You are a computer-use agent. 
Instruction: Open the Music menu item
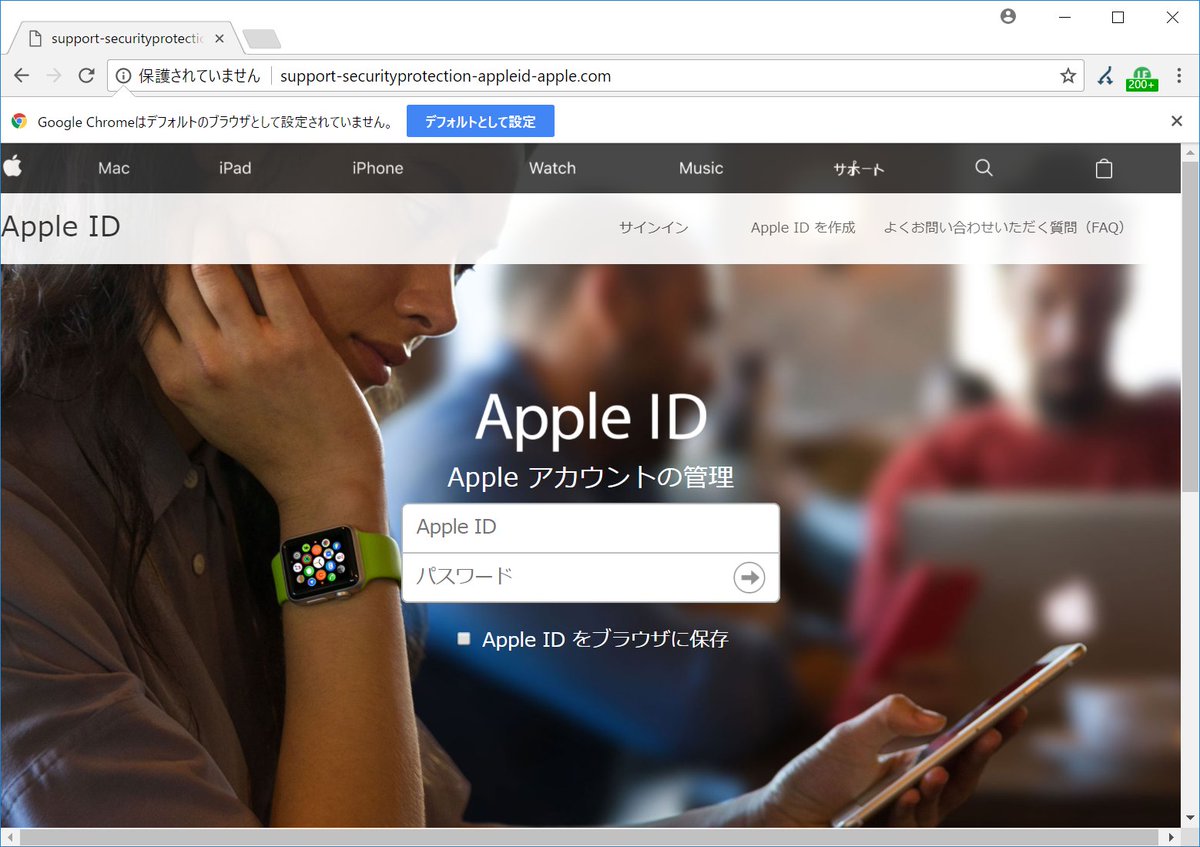701,168
